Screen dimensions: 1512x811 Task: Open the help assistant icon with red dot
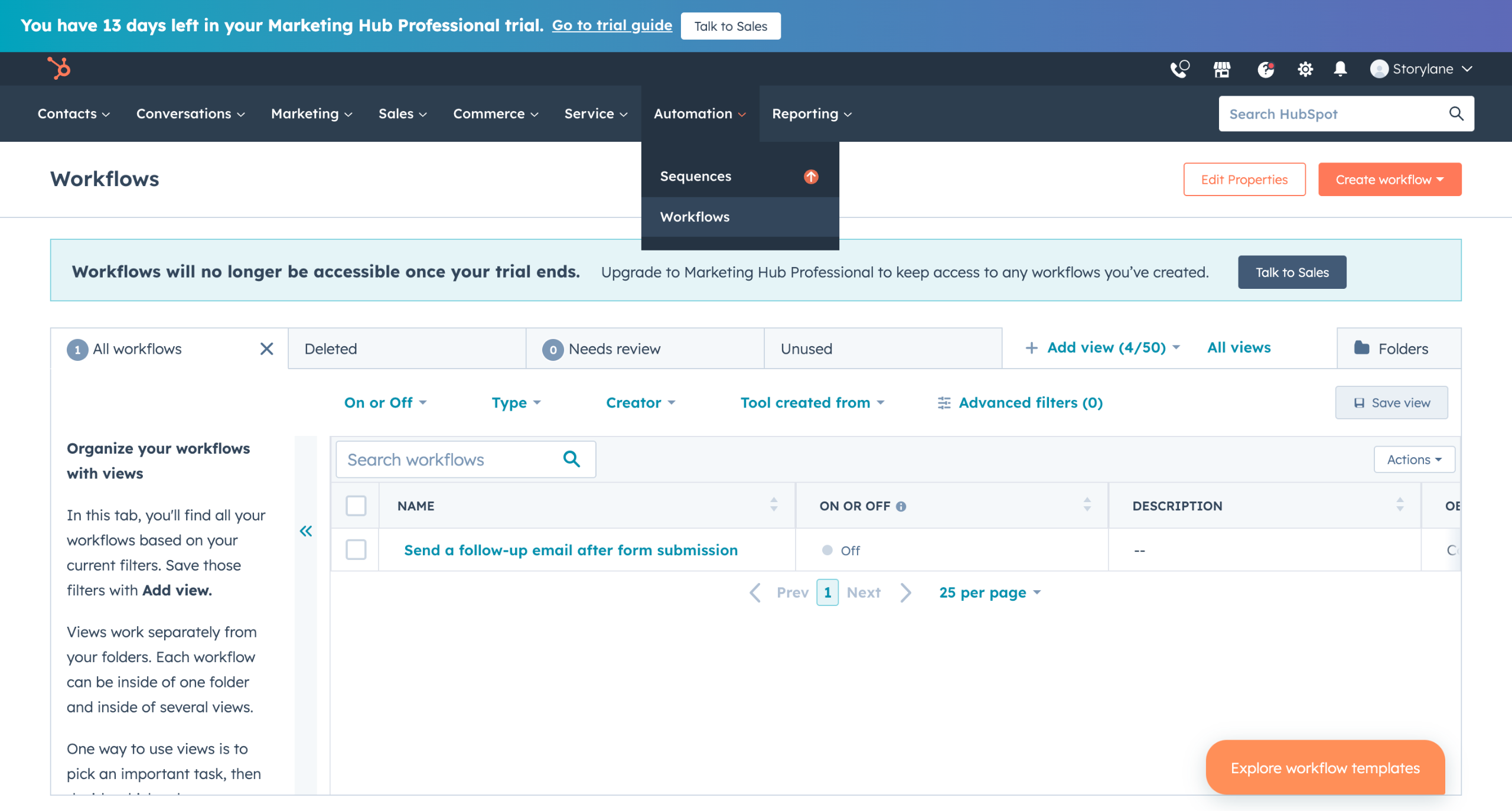pos(1265,69)
